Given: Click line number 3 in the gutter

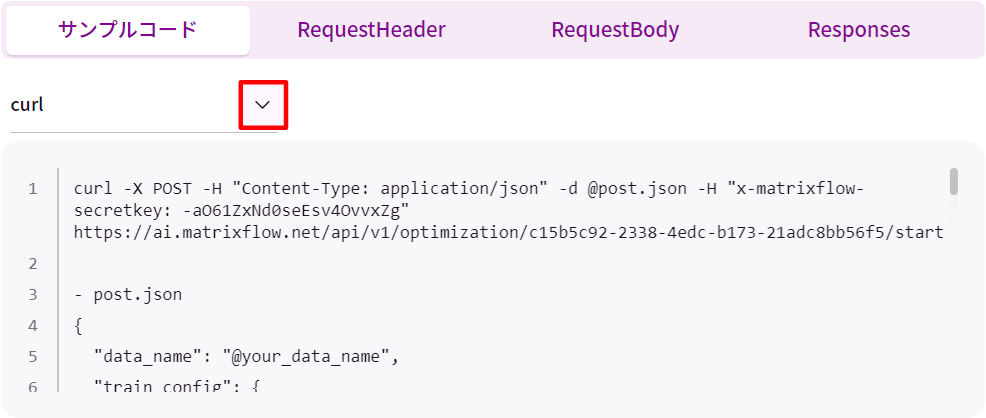Looking at the screenshot, I should click(x=33, y=295).
